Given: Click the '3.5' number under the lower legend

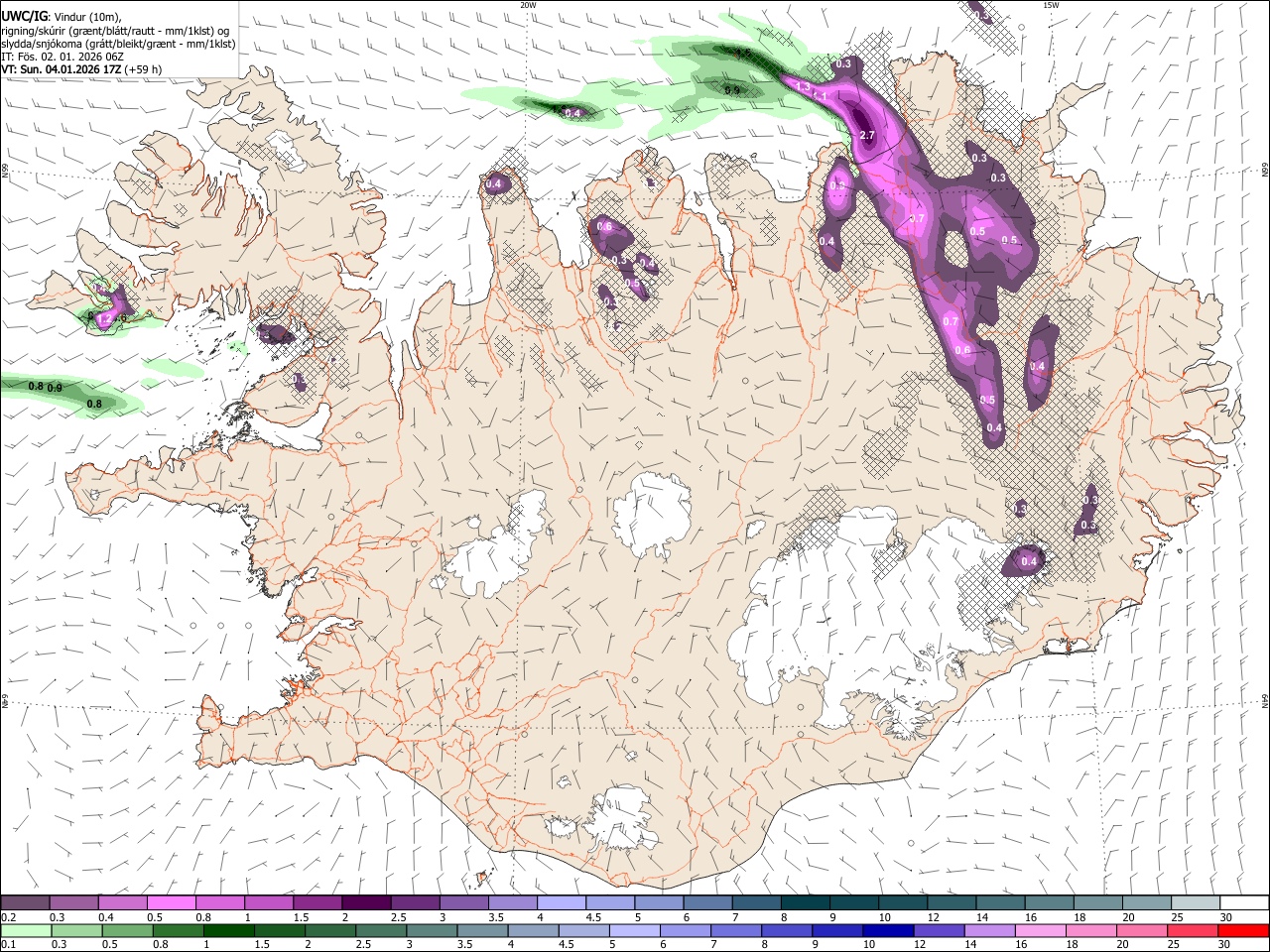Looking at the screenshot, I should tap(465, 944).
